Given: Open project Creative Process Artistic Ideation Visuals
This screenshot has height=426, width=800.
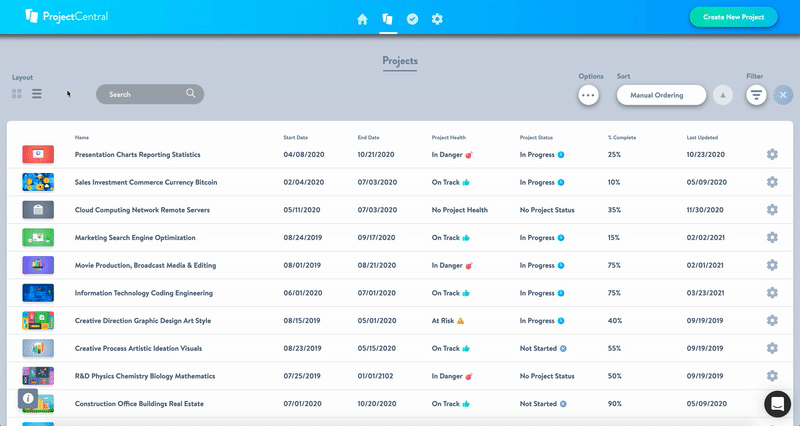Looking at the screenshot, I should point(138,348).
